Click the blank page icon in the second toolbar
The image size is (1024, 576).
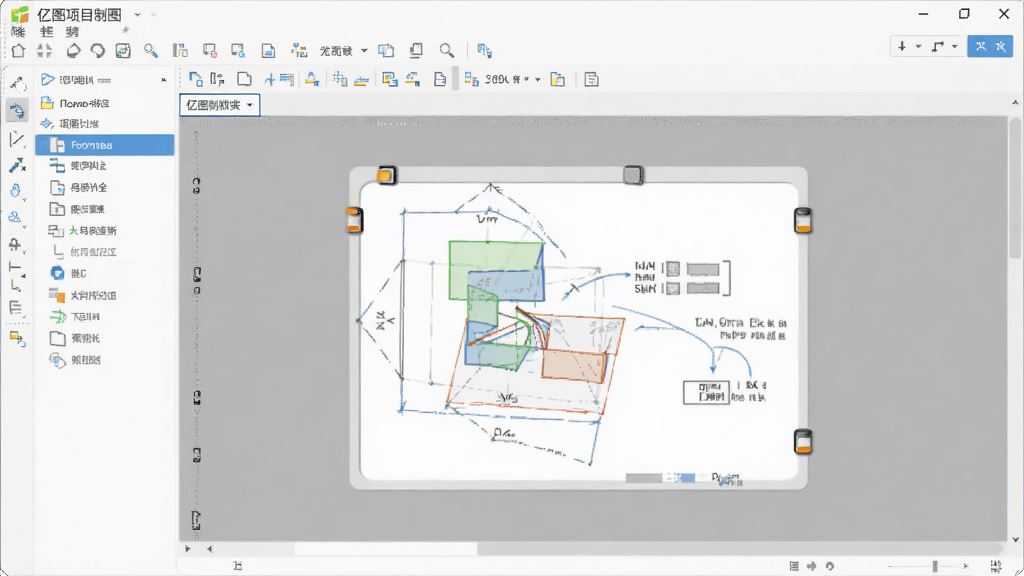click(x=244, y=79)
